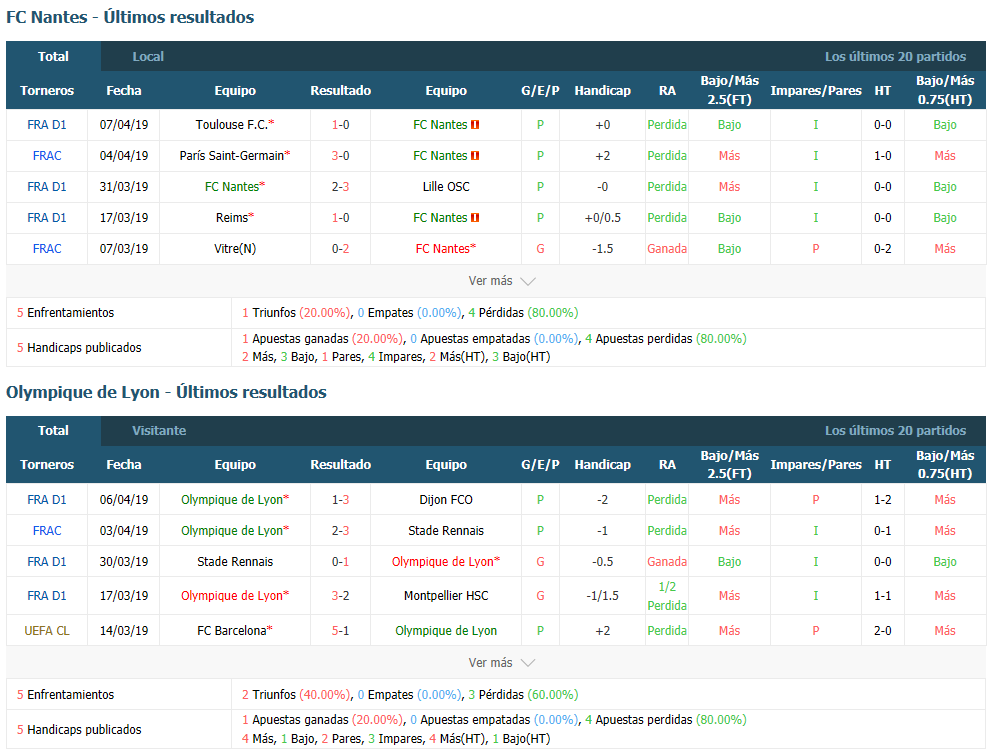This screenshot has height=752, width=991.
Task: Click the 5-1 result of FC Barcelona match
Action: [x=341, y=631]
